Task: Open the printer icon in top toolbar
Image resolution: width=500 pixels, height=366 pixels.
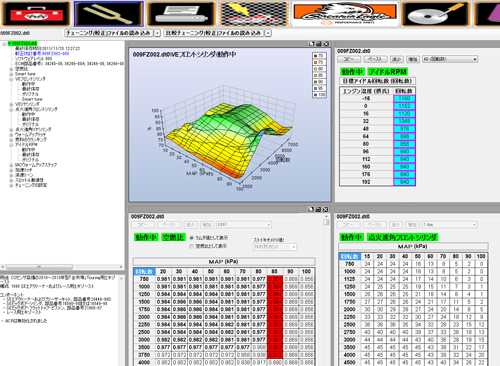Action: point(181,14)
